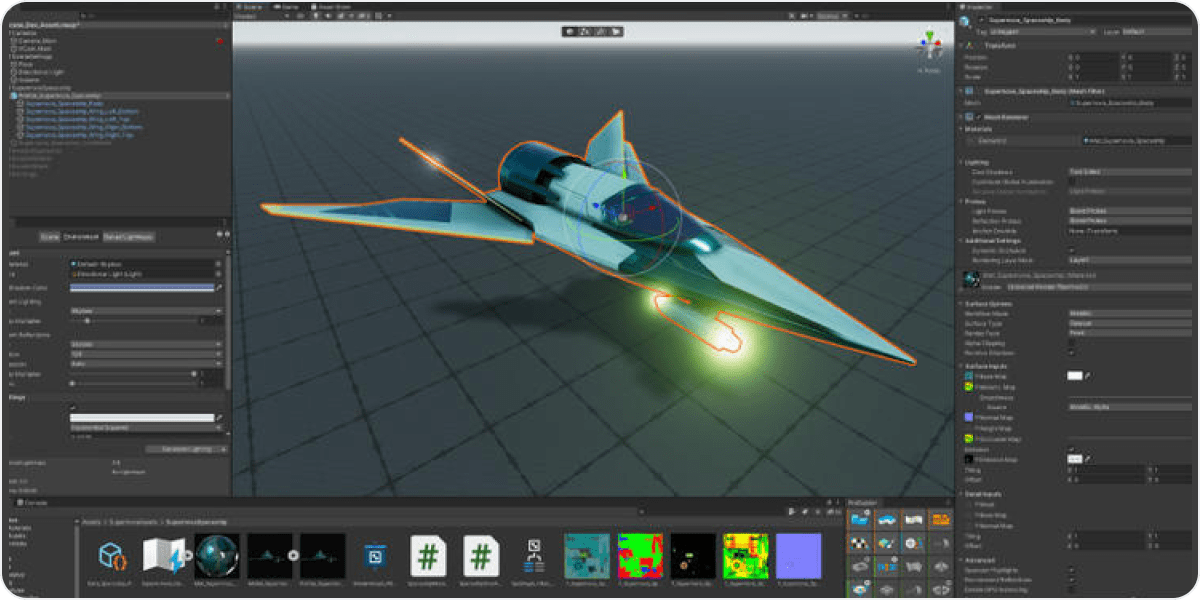1200x600 pixels.
Task: Toggle the Specular Highlights checkbox
Action: (x=1072, y=570)
